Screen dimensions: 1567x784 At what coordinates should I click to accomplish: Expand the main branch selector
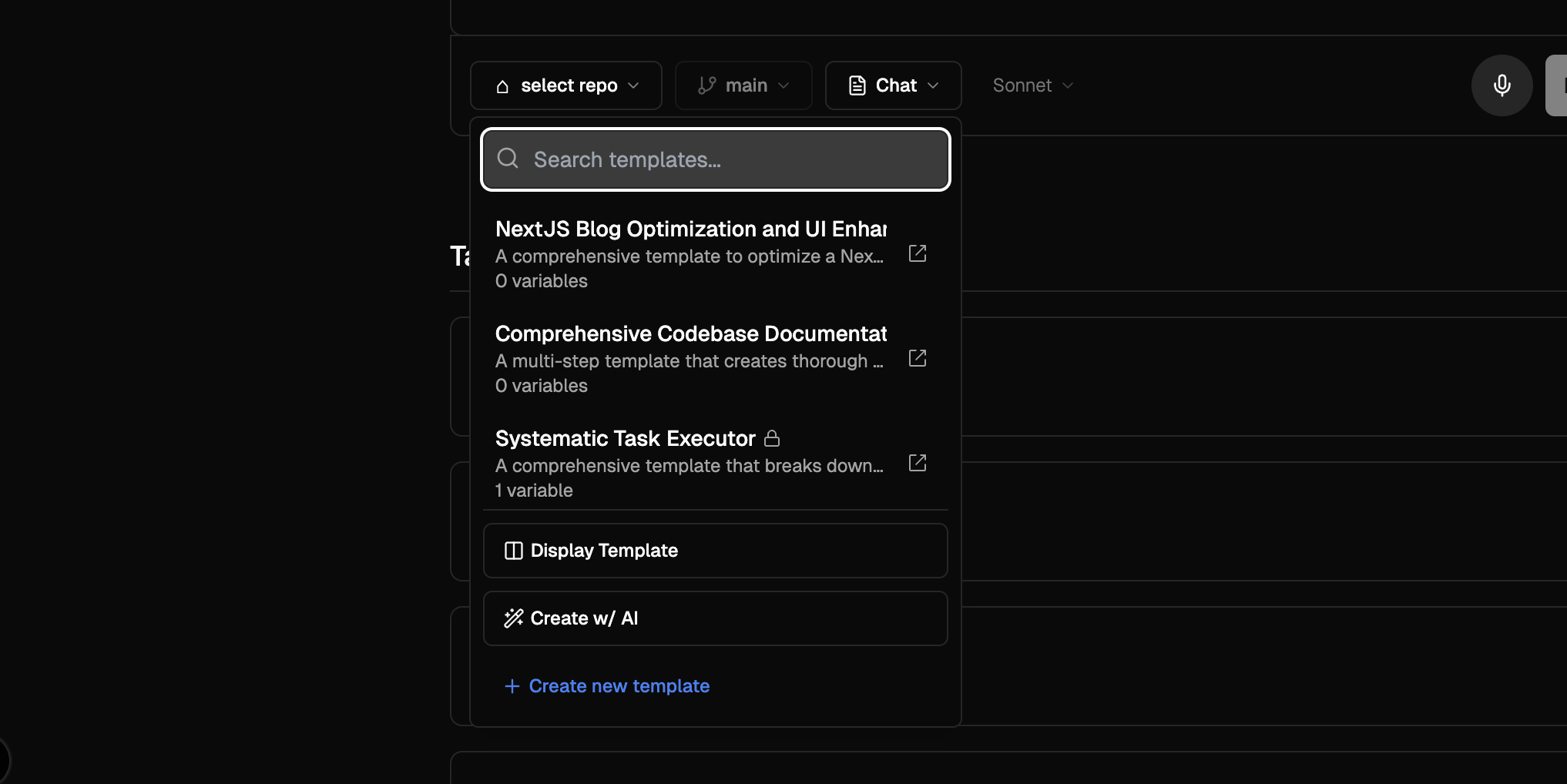742,85
